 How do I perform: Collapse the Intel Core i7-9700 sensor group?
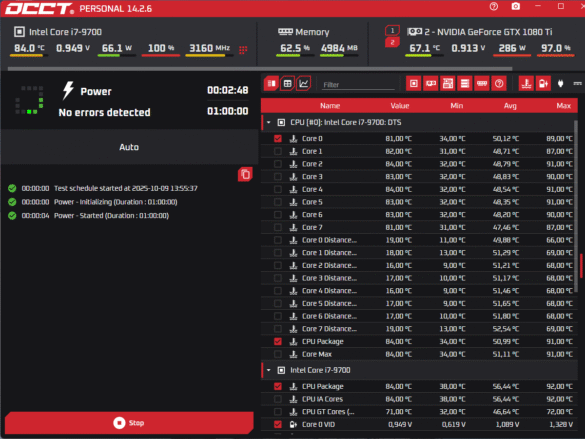tap(269, 370)
